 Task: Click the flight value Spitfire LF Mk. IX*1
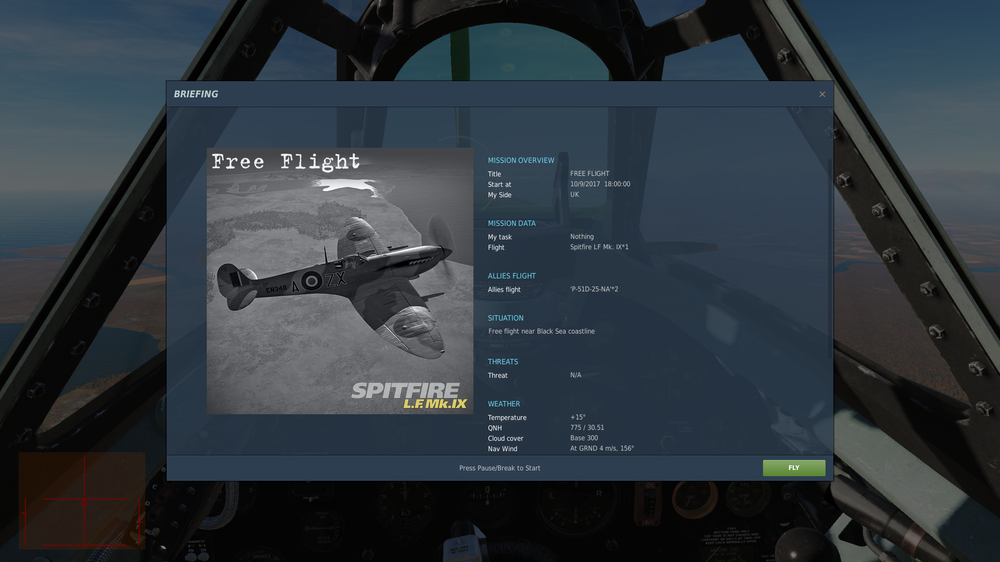pyautogui.click(x=599, y=247)
